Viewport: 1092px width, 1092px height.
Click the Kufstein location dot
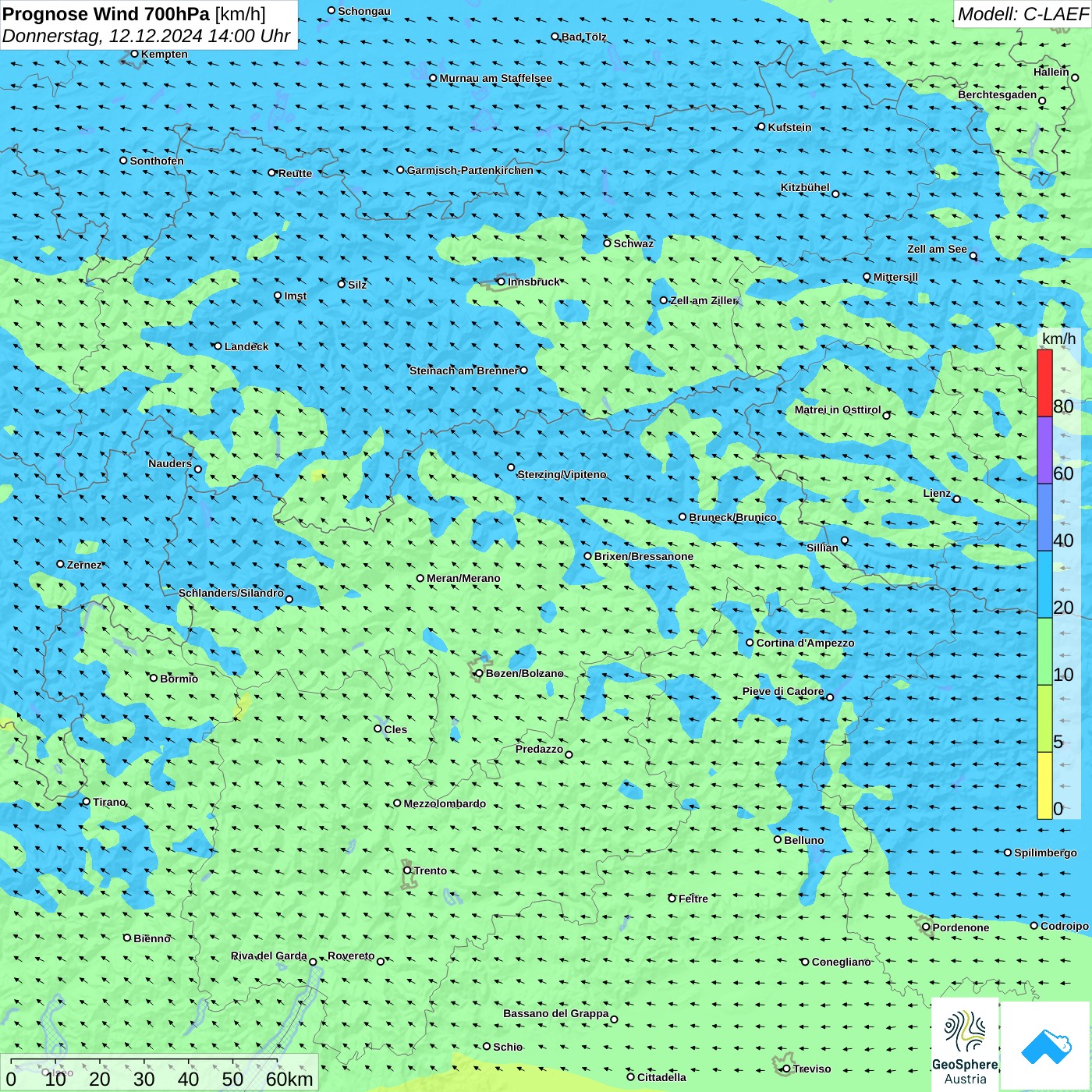(761, 126)
